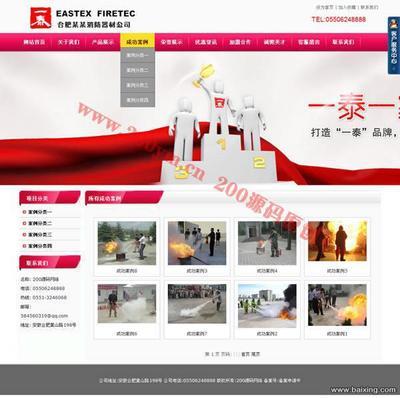Viewport: 400px width, 398px height.
Task: Open sidebar category 案例分类一
Action: pyautogui.click(x=40, y=212)
